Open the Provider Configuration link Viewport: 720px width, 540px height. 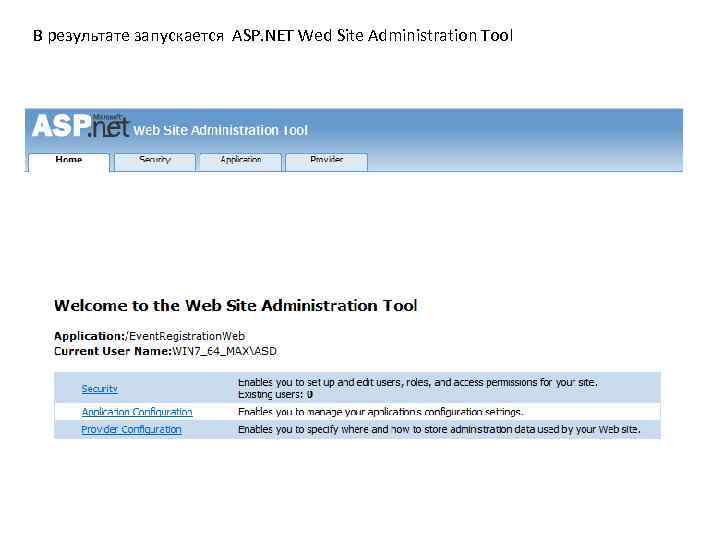coord(131,429)
